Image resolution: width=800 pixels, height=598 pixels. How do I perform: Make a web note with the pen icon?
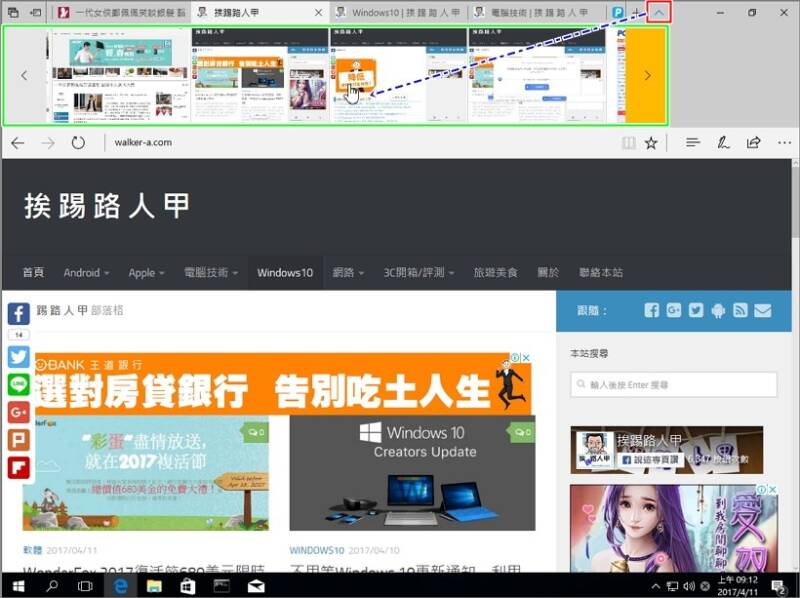click(723, 143)
